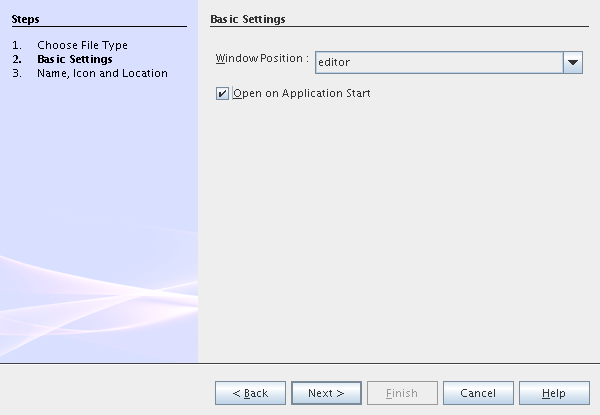Select the bold 'Basic Settings' step

[x=74, y=59]
